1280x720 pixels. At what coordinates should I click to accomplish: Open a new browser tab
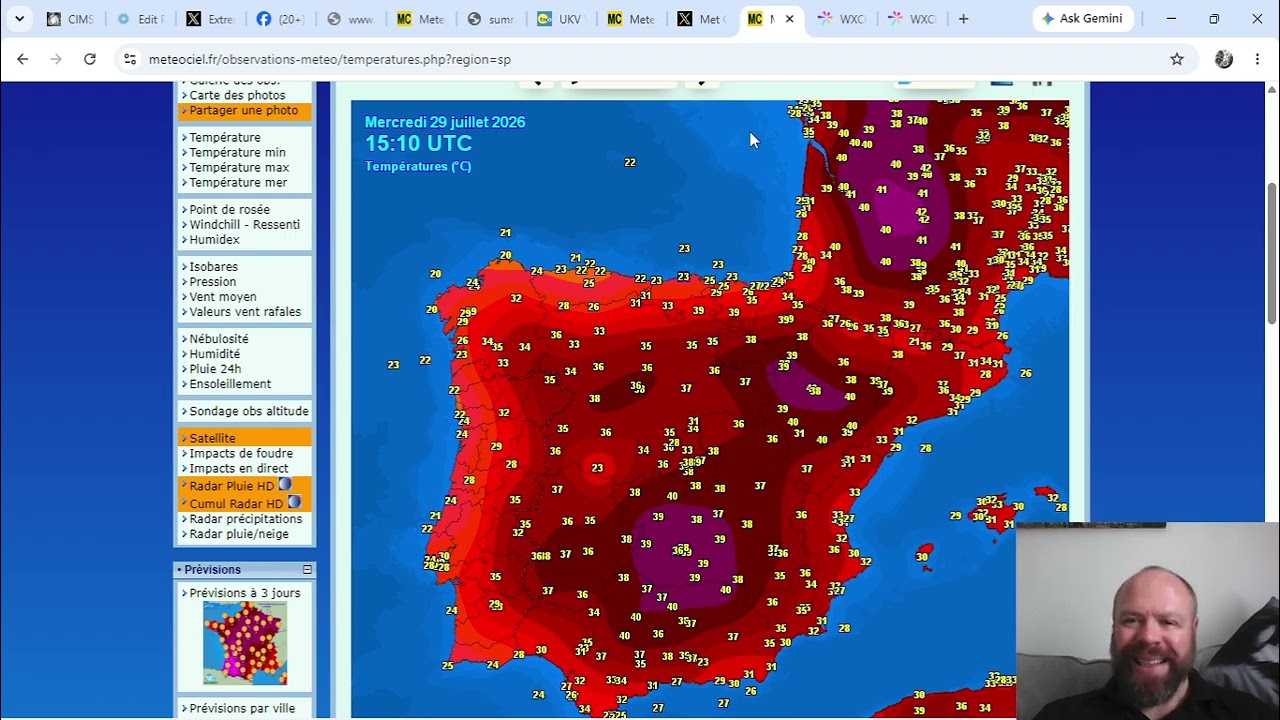(x=963, y=18)
